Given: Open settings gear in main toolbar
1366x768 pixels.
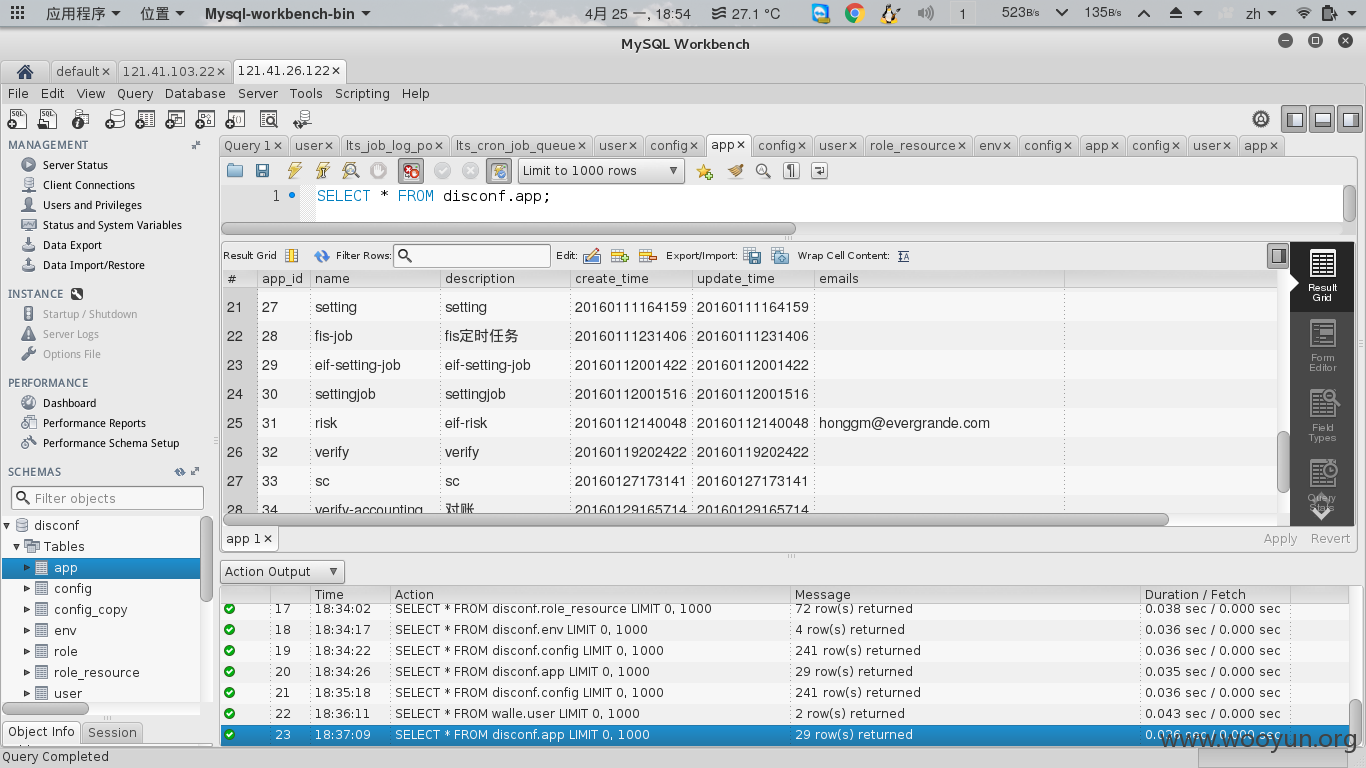Looking at the screenshot, I should coord(1261,119).
